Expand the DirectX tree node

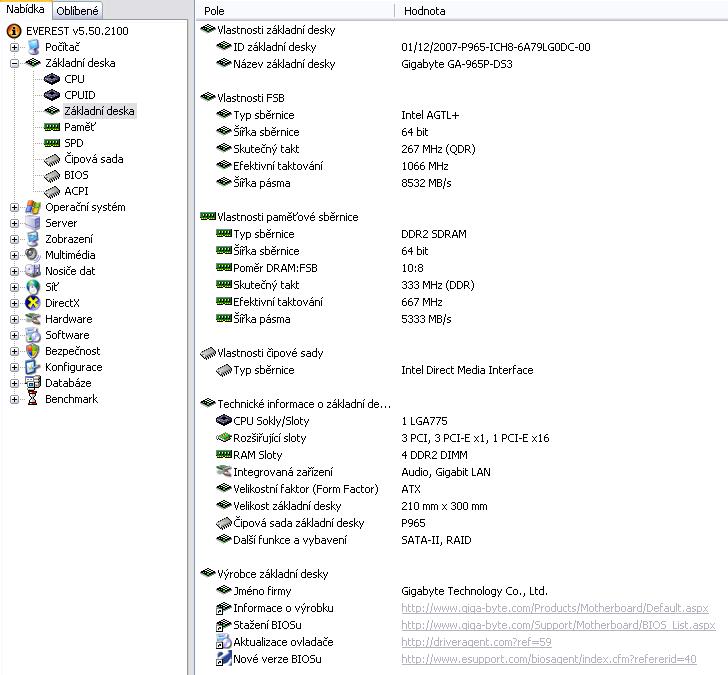coord(14,304)
